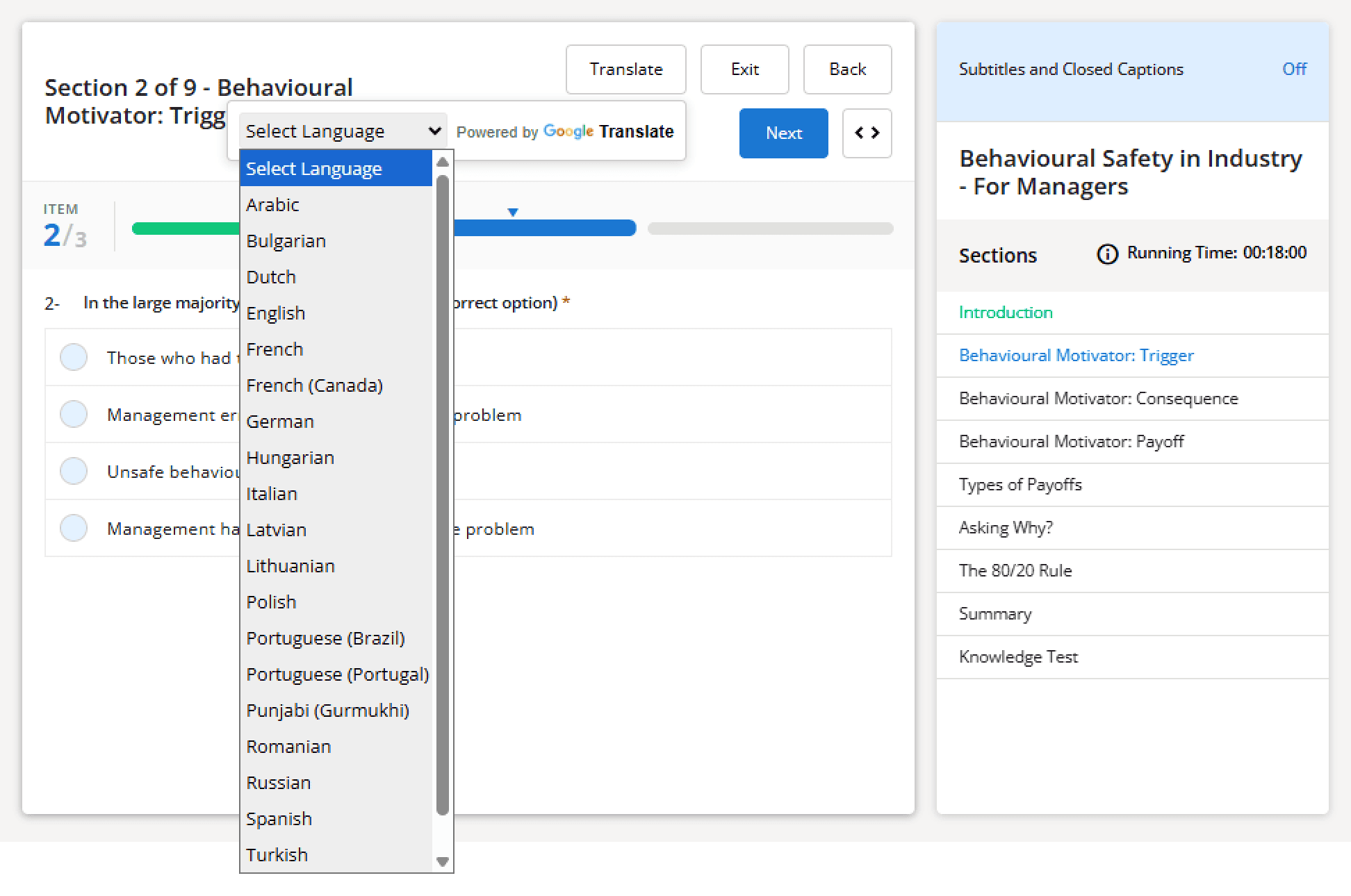Select the last 'Management ha…' answer radio
This screenshot has width=1351, height=896.
74,528
